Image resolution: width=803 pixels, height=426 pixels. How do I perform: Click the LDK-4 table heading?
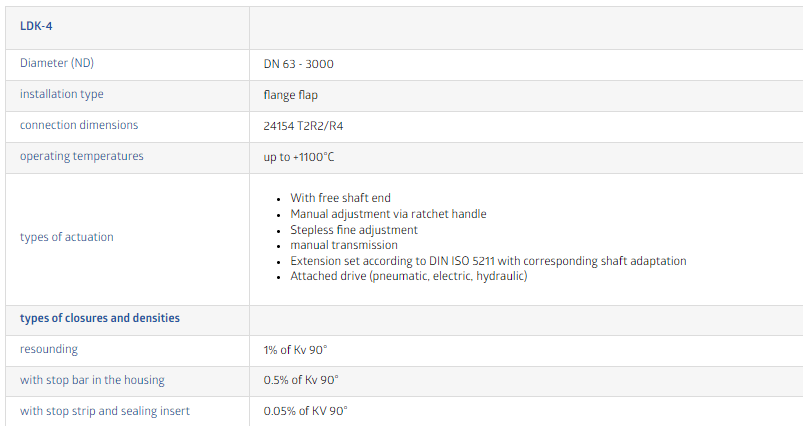36,26
